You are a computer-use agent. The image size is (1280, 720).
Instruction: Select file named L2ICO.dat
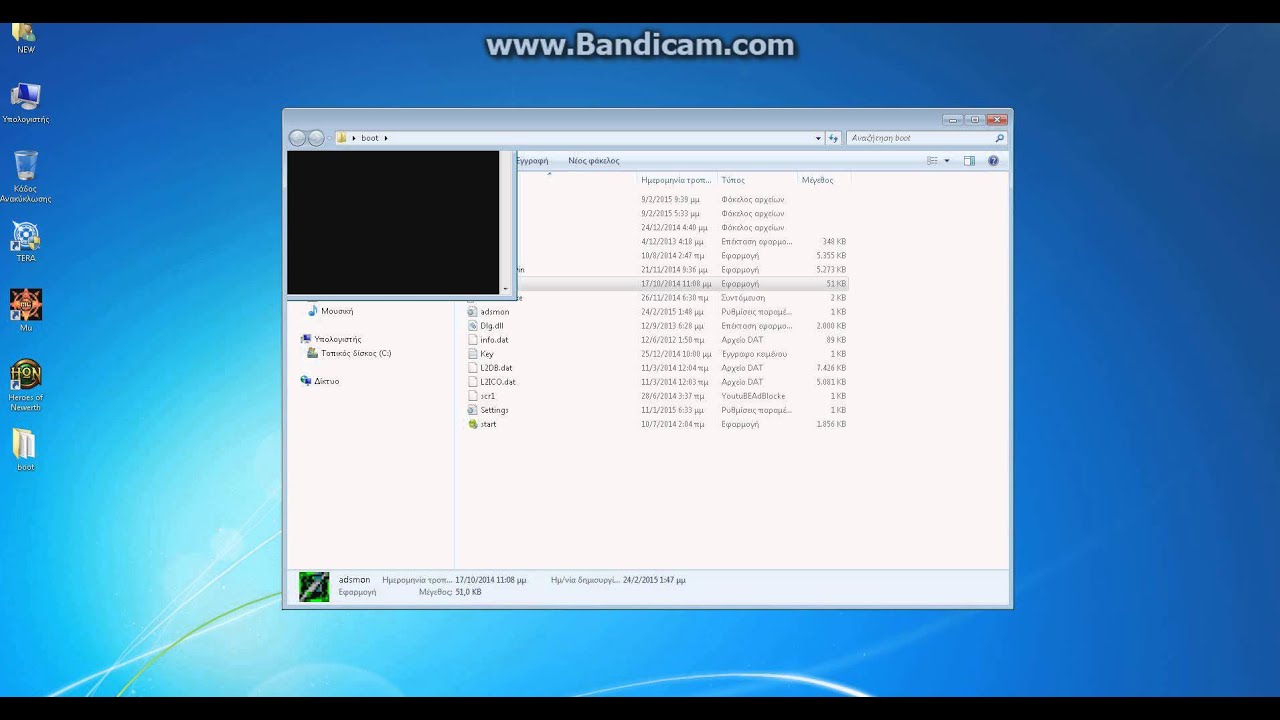(x=498, y=382)
